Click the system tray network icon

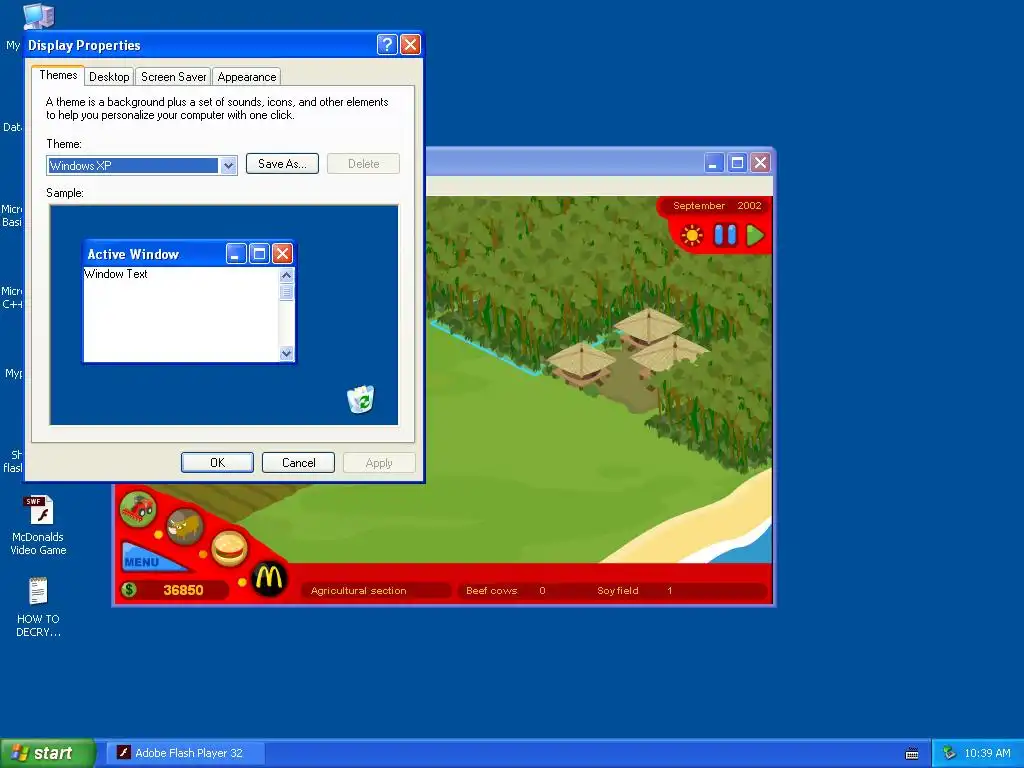pos(949,753)
